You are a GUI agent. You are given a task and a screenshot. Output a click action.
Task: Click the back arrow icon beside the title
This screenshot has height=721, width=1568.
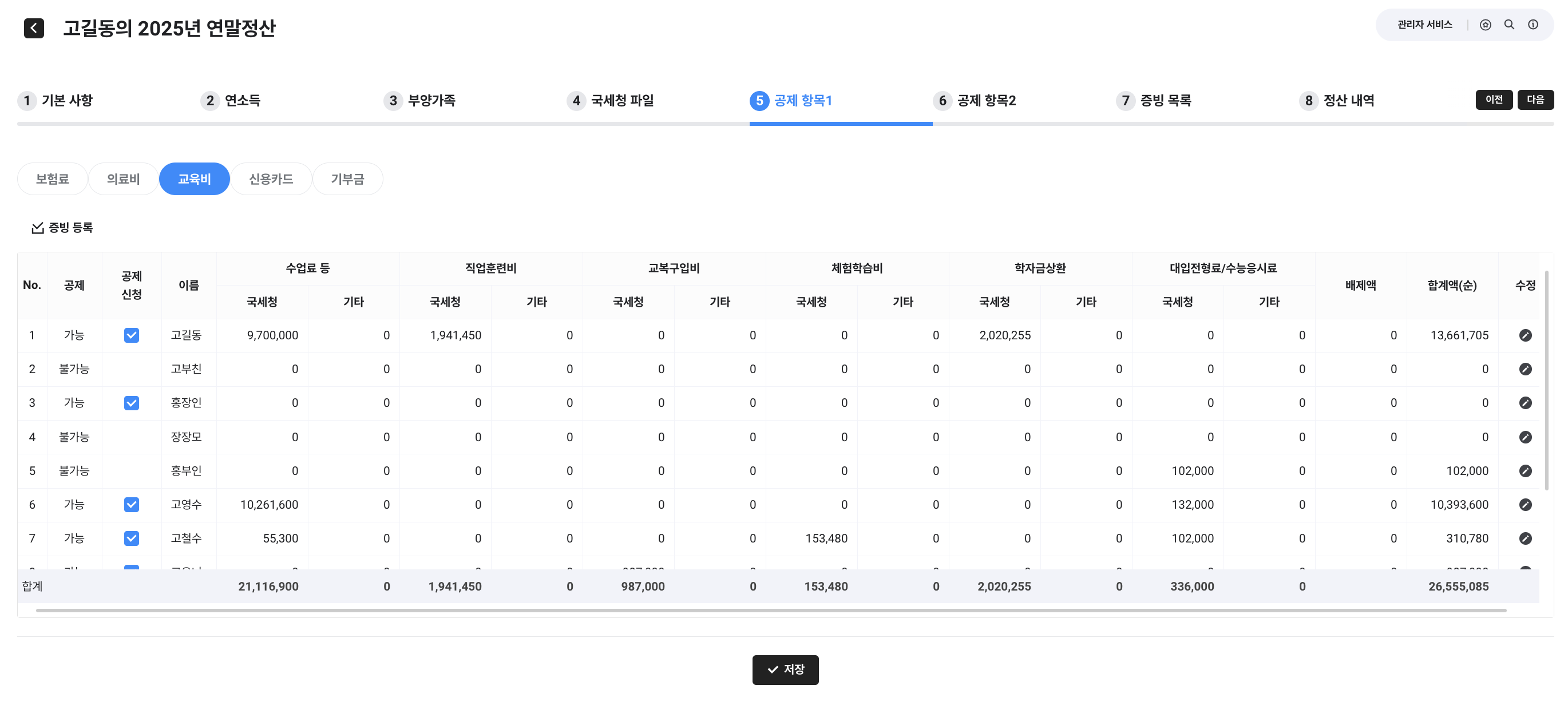[34, 28]
